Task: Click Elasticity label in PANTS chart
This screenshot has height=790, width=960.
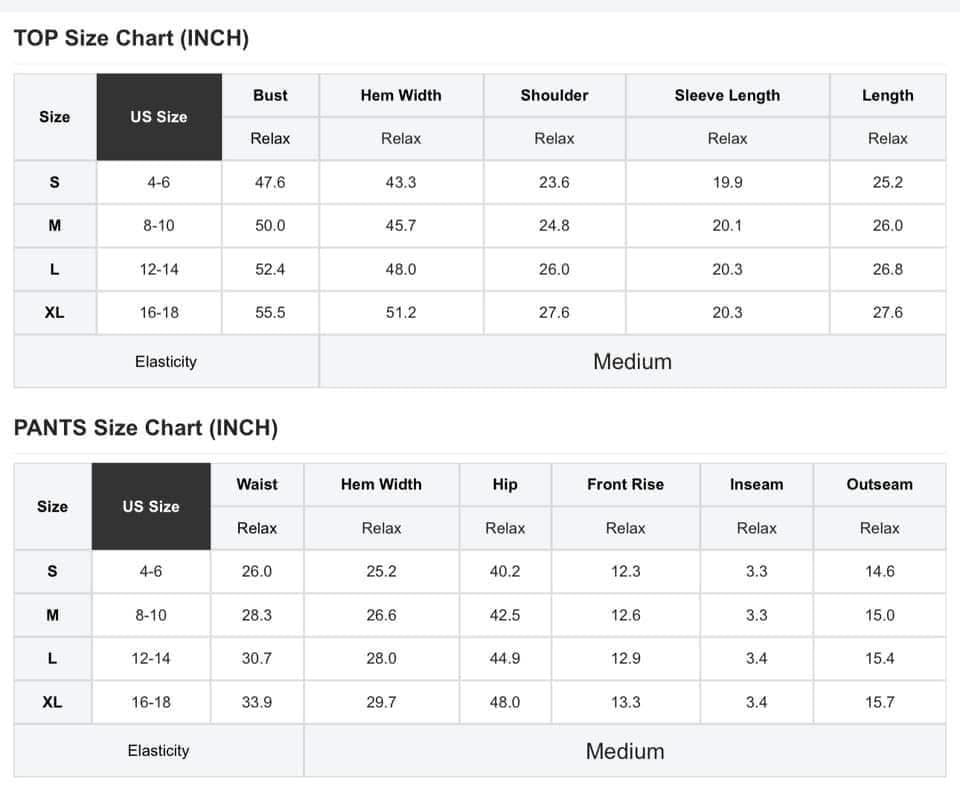Action: point(159,751)
